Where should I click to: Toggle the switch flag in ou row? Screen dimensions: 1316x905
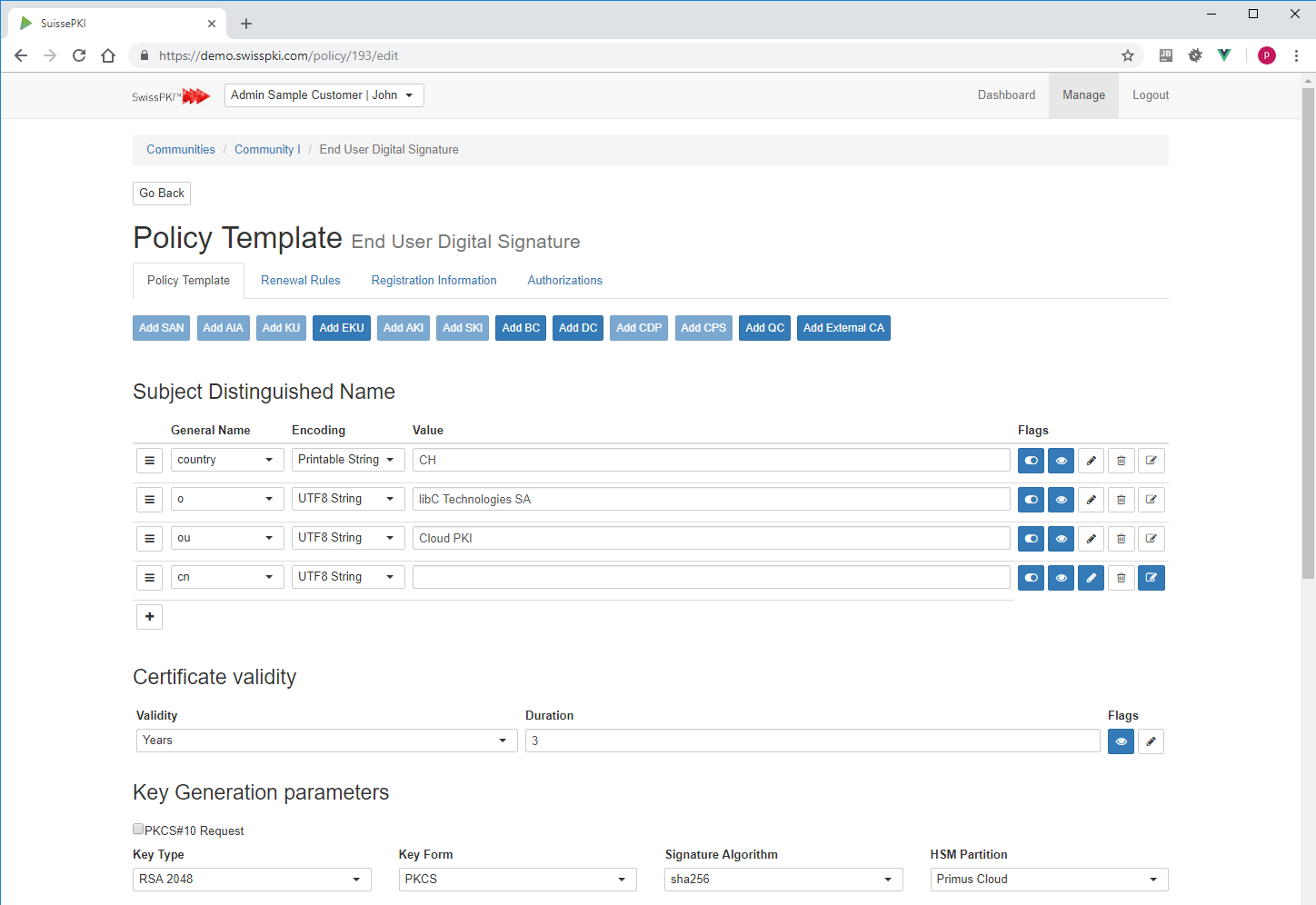point(1031,539)
